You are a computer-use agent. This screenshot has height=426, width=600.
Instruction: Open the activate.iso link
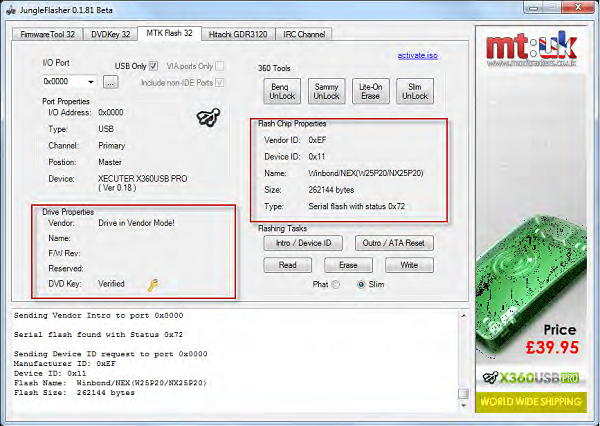417,55
